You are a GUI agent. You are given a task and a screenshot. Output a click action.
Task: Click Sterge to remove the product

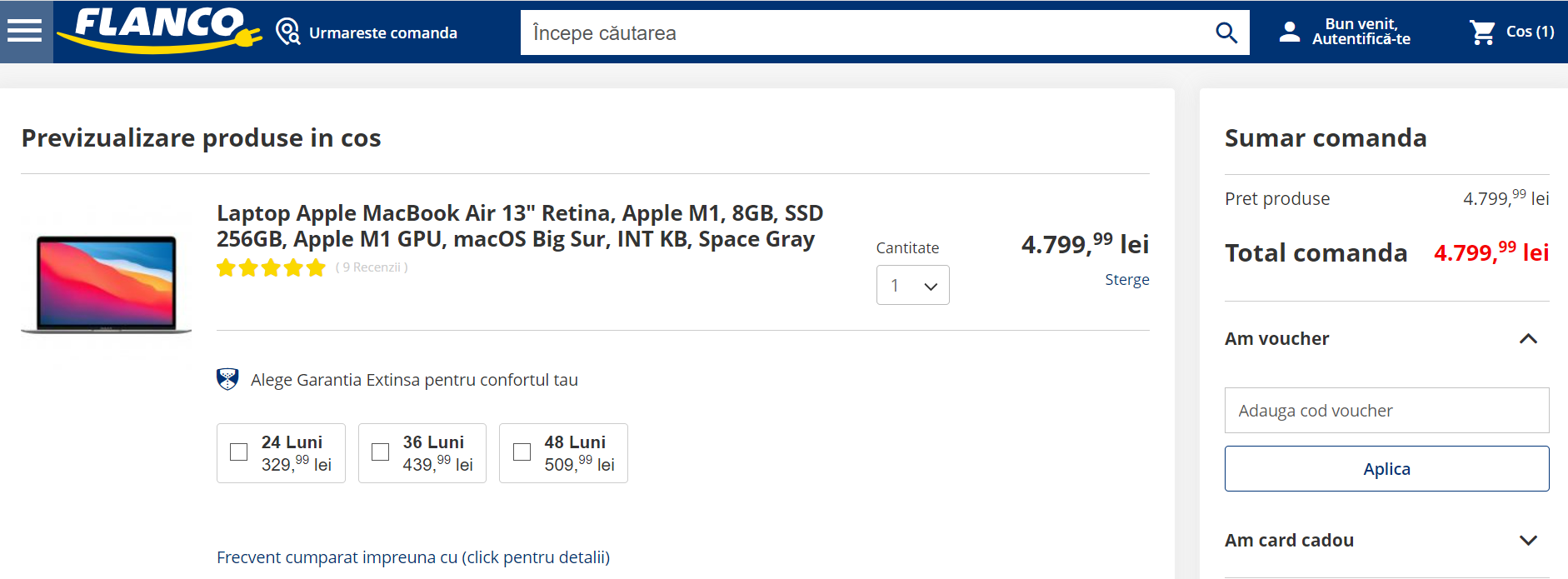(1126, 280)
